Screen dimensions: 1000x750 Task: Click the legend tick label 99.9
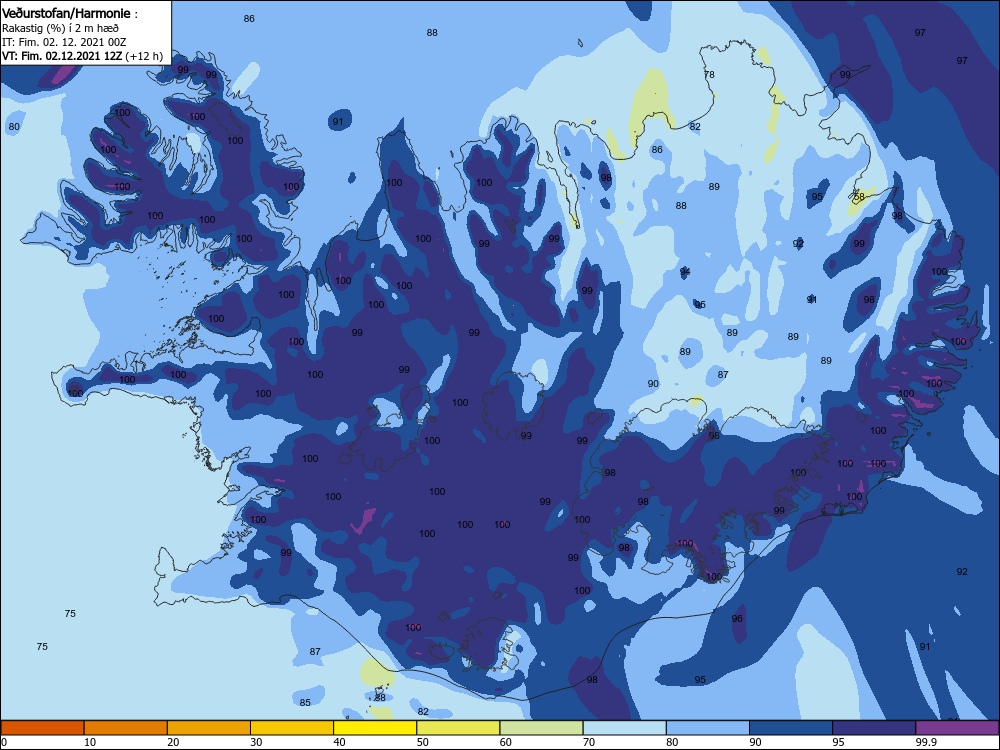pyautogui.click(x=926, y=742)
